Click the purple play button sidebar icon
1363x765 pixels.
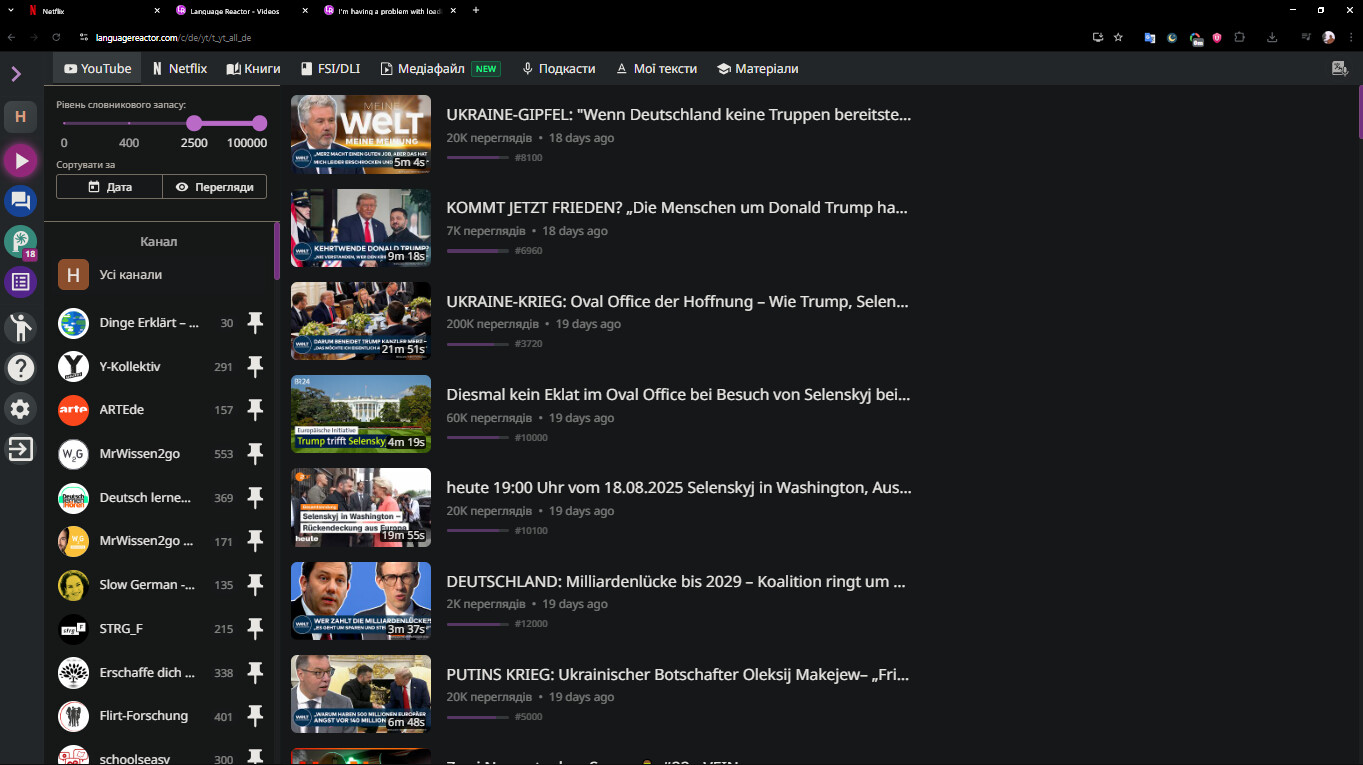tap(20, 160)
